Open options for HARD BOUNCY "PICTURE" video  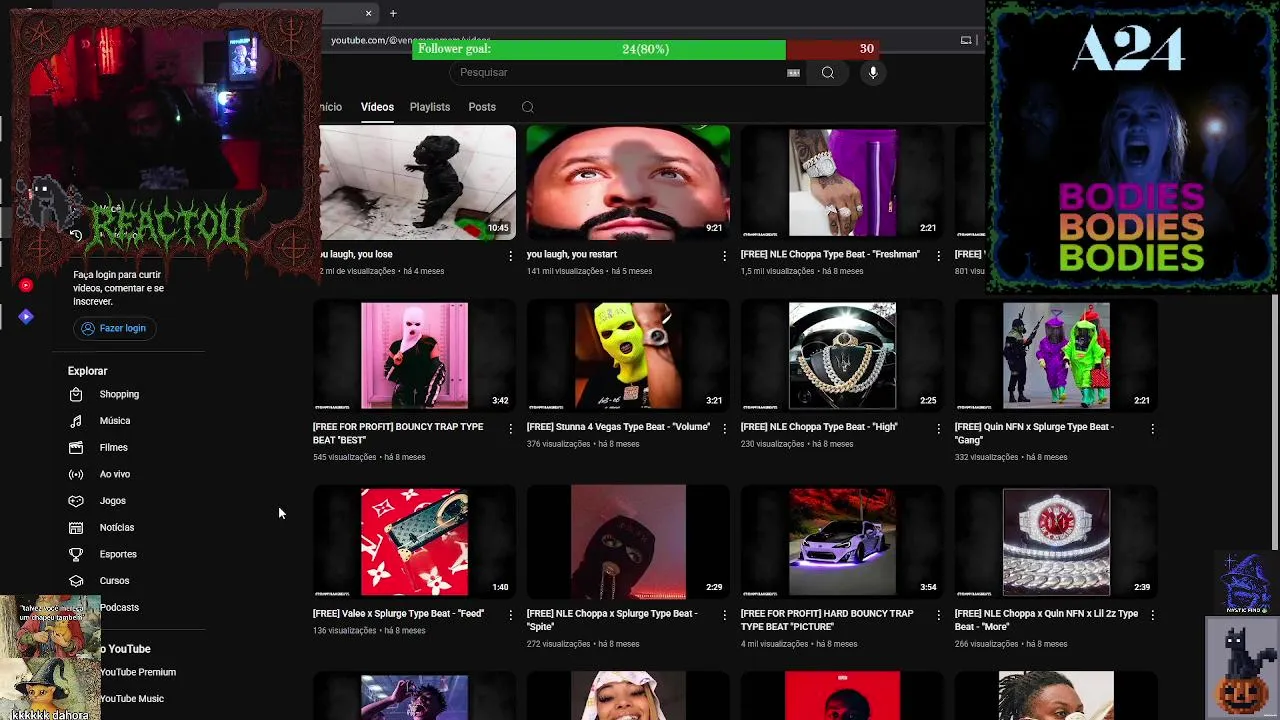[938, 615]
